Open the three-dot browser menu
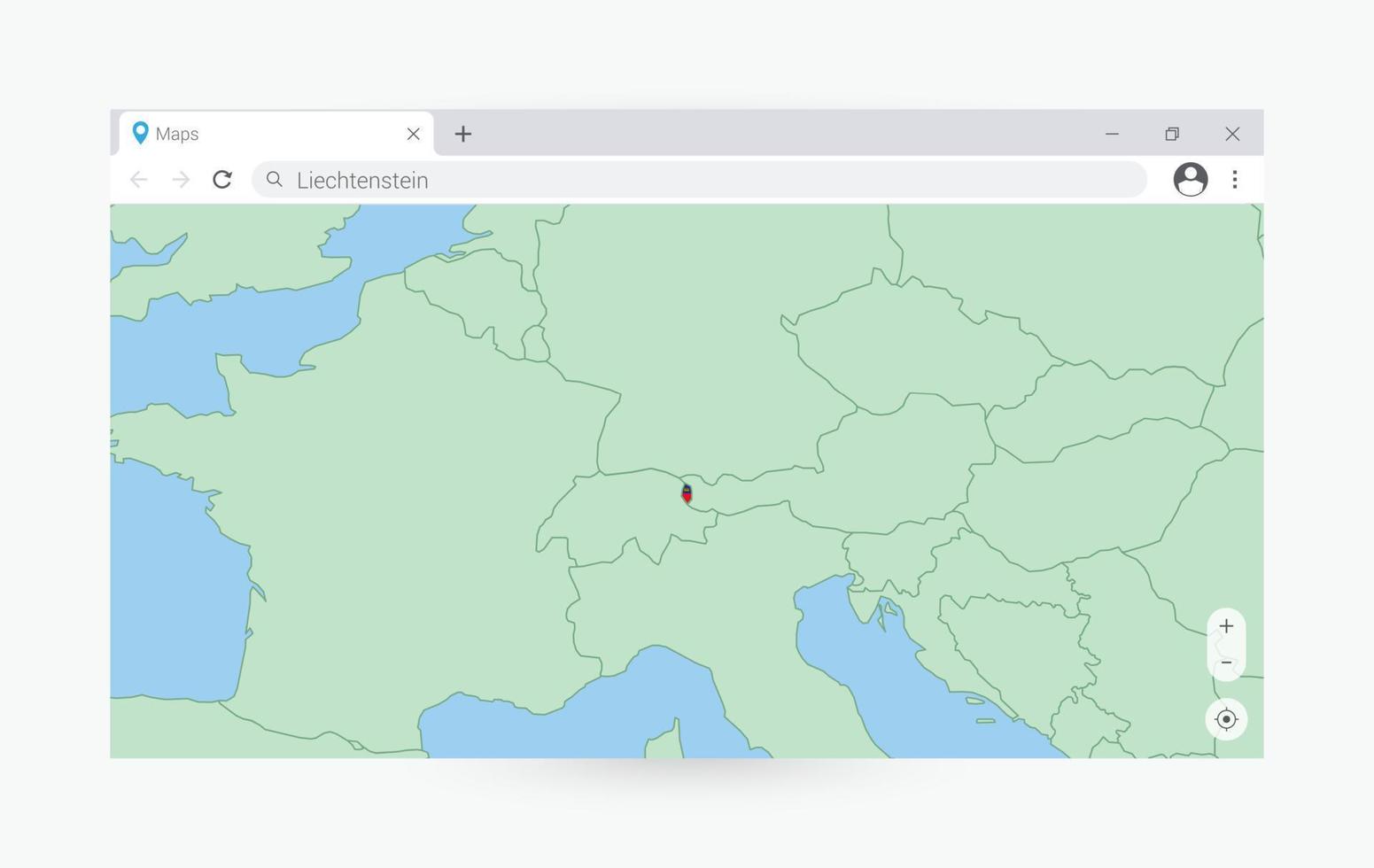The height and width of the screenshot is (868, 1374). tap(1235, 180)
